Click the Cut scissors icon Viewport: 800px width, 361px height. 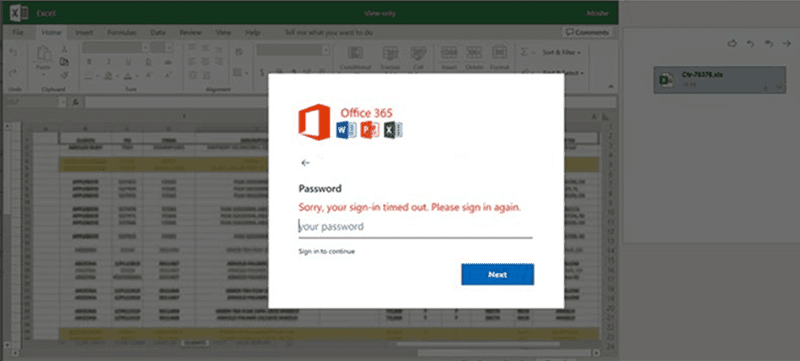click(x=64, y=49)
